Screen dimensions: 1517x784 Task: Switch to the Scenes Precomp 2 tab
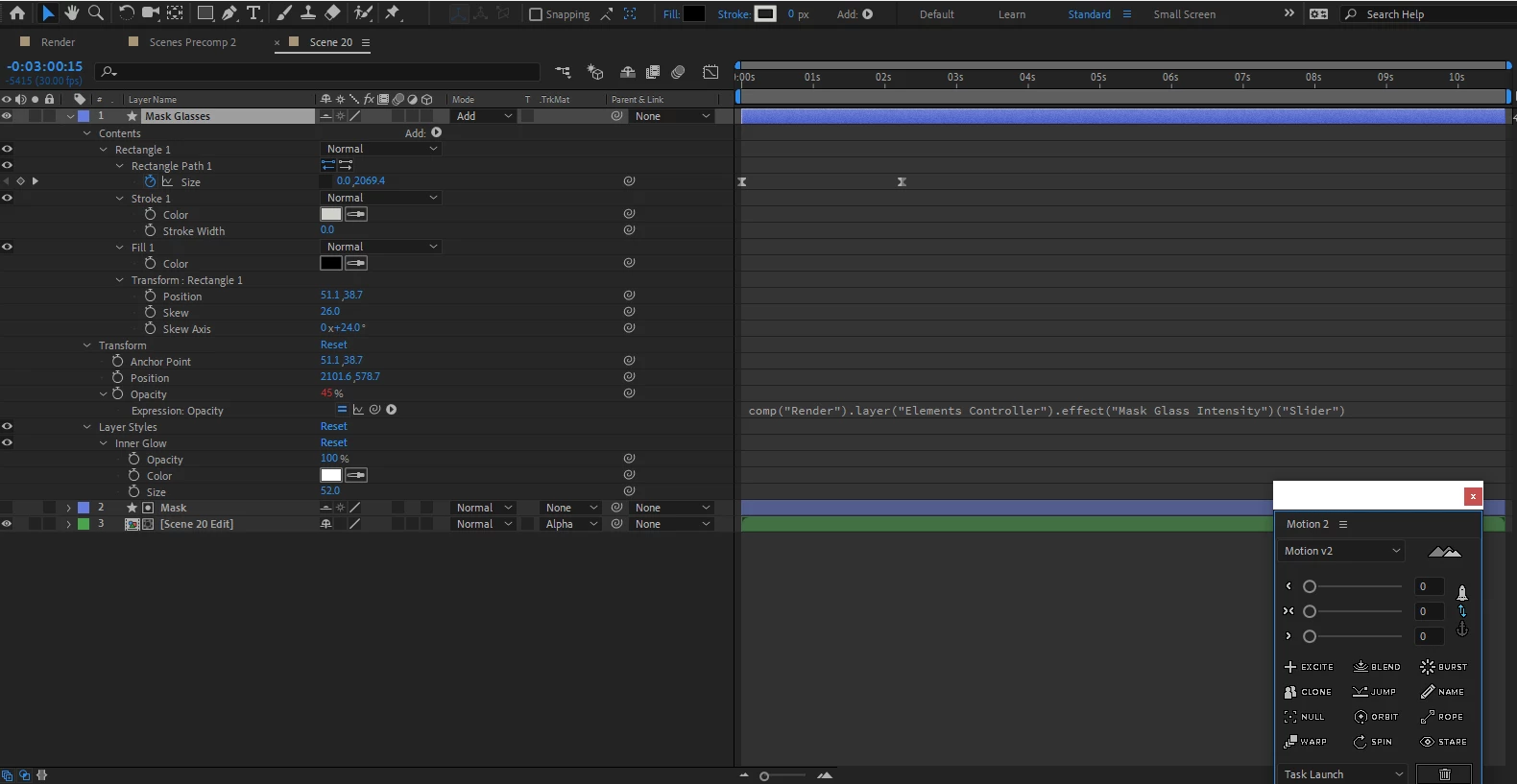click(x=192, y=42)
